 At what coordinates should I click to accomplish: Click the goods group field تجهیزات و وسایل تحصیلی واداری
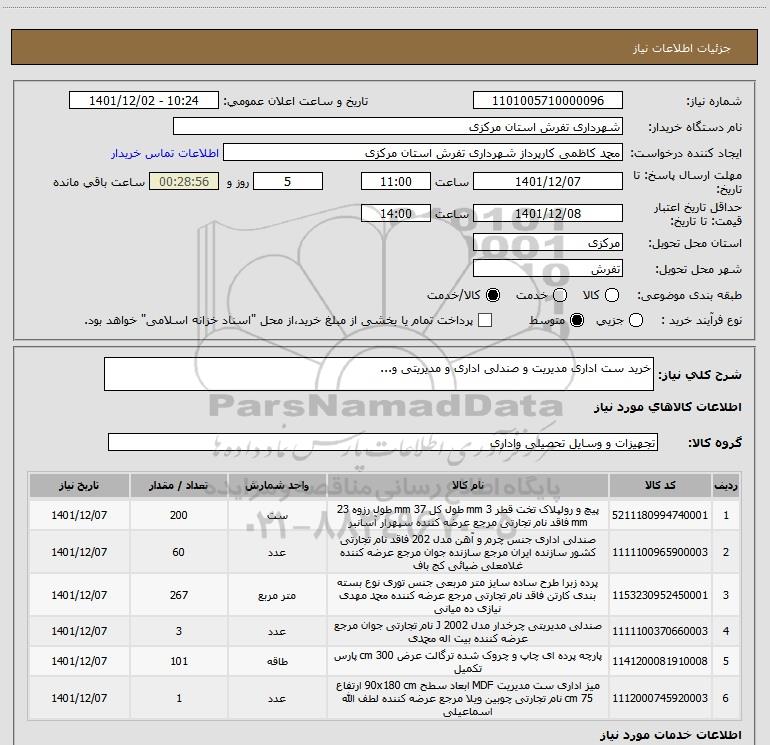click(383, 442)
